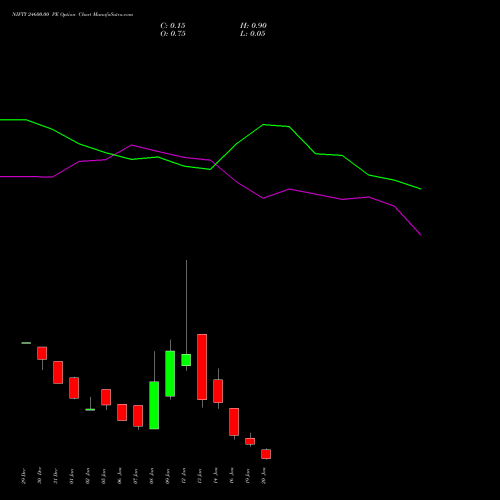
Task: Select the 07 Jan date label
Action: [x=136, y=476]
